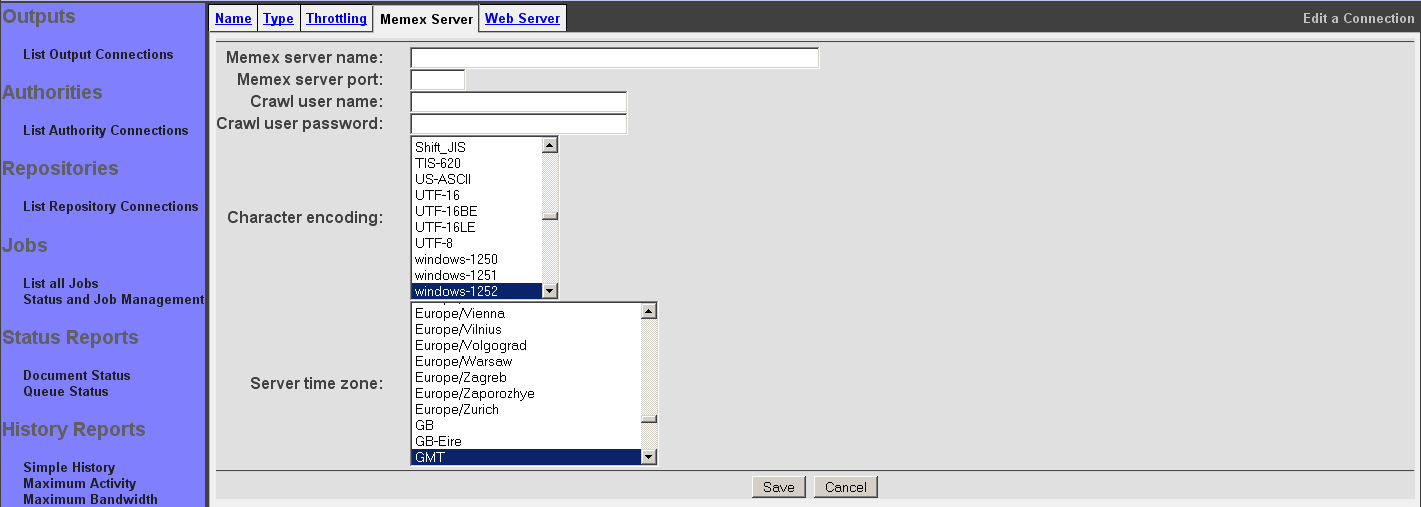Pick Europe/Zurich time zone
The image size is (1421, 507).
[x=456, y=409]
